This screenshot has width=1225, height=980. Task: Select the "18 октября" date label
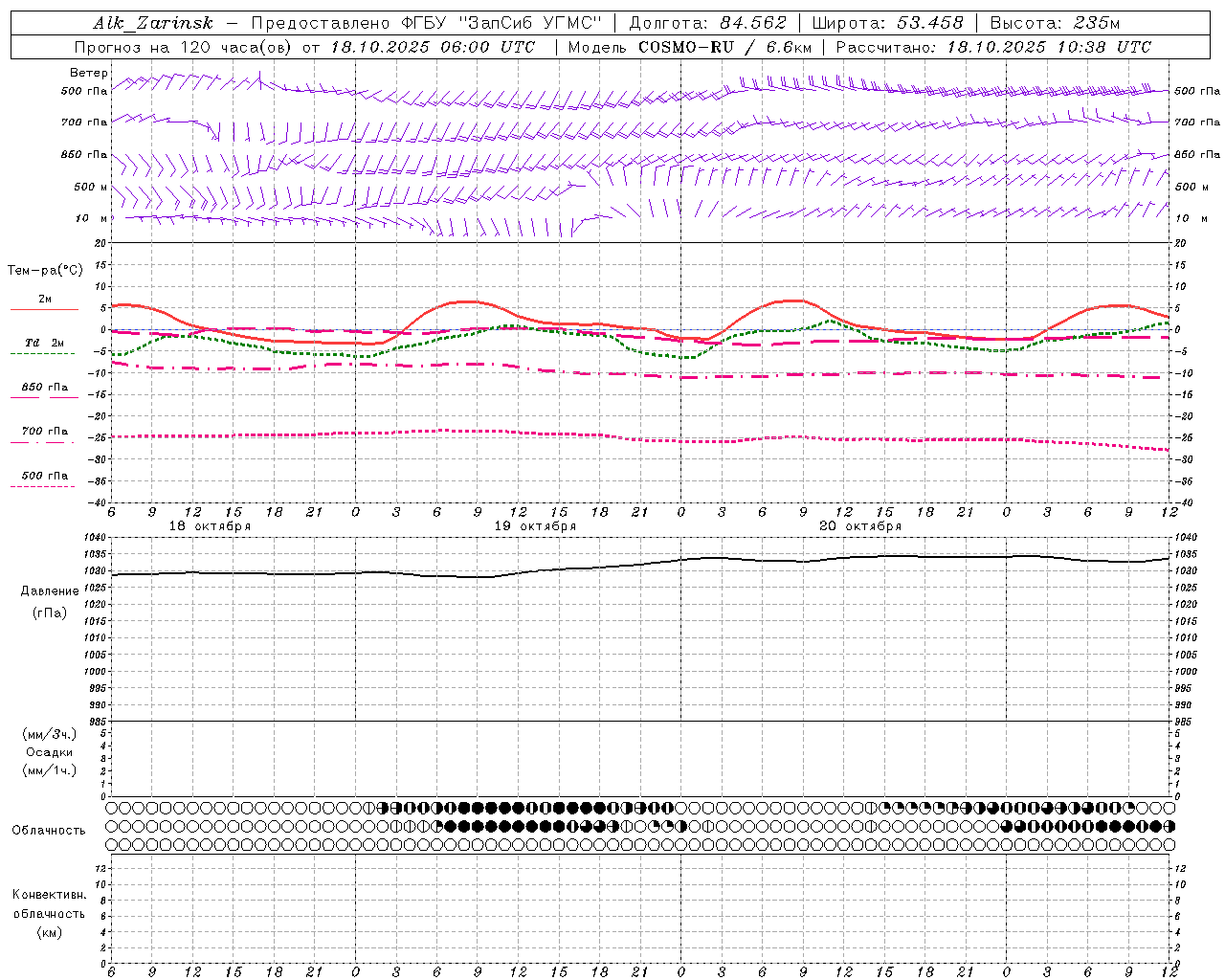210,526
